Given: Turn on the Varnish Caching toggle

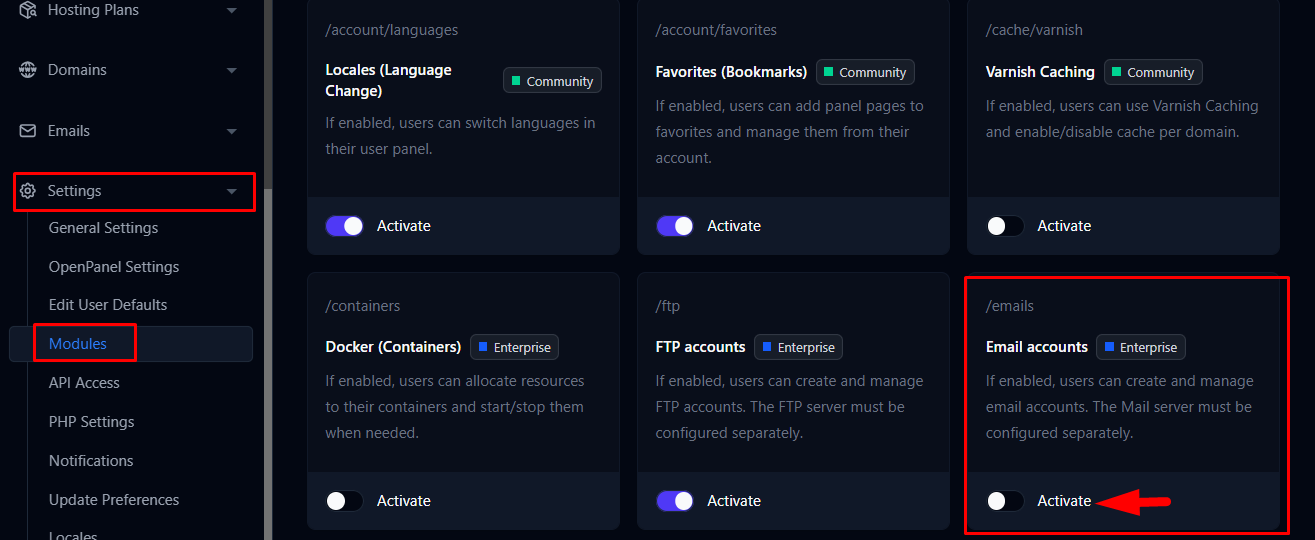Looking at the screenshot, I should [x=1005, y=226].
